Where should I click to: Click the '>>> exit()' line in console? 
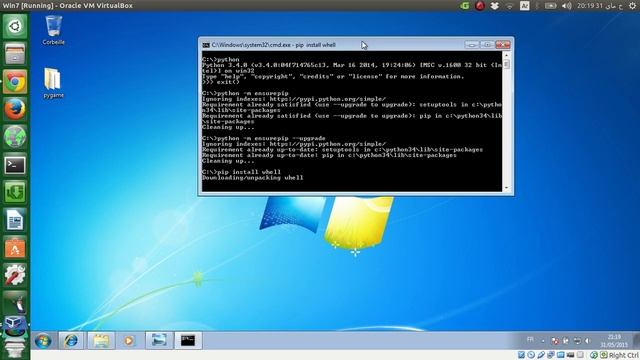221,82
